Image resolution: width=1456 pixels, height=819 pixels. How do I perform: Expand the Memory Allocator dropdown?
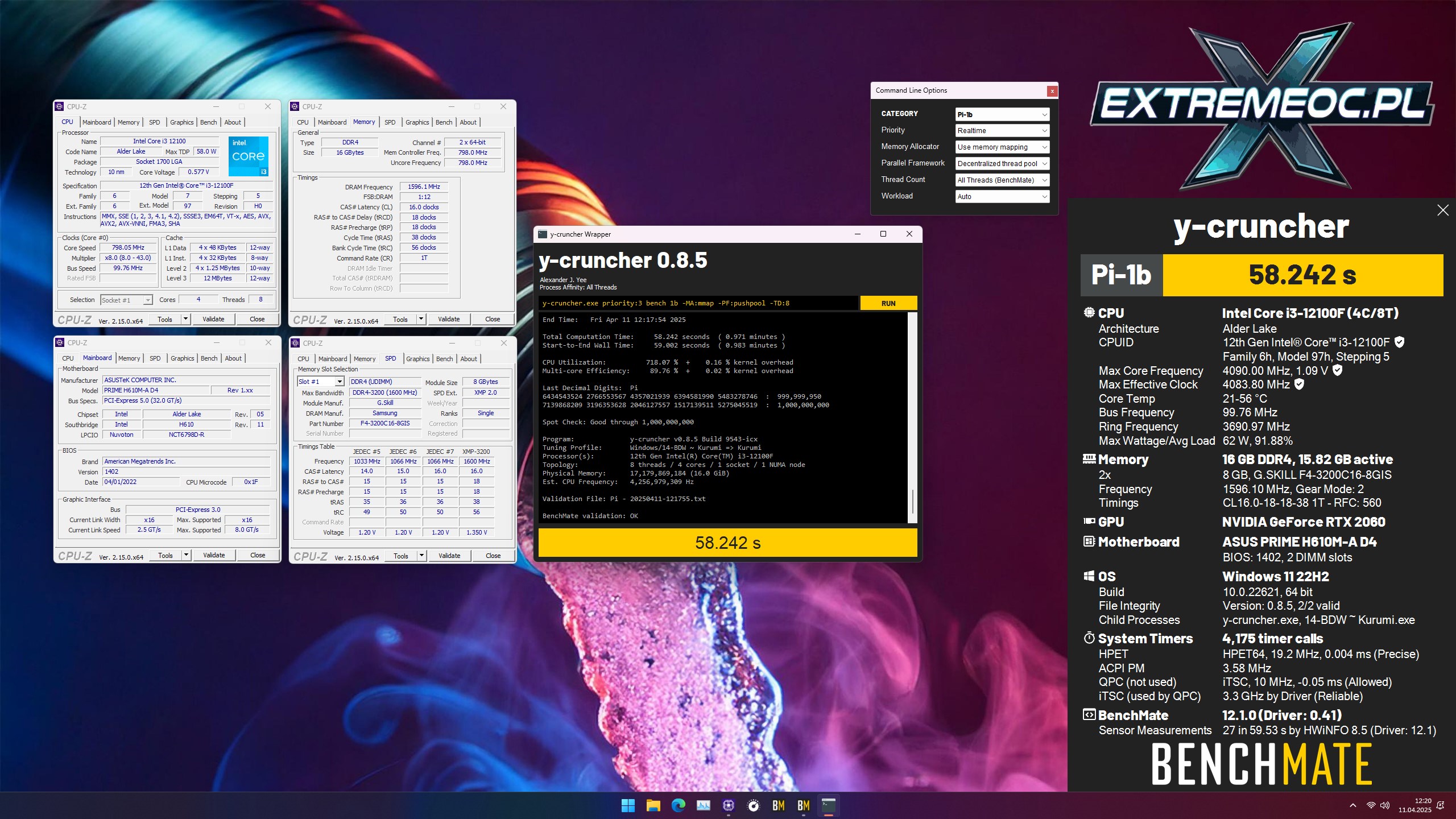[x=1002, y=147]
